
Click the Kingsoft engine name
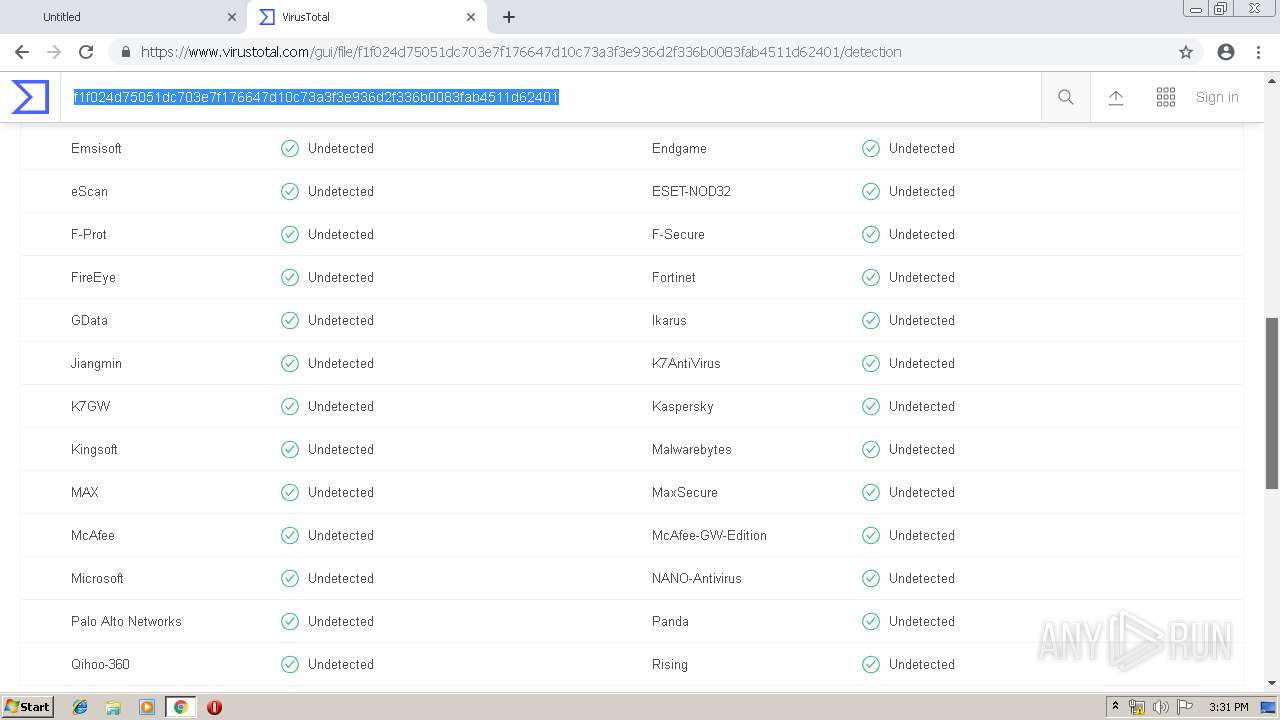pos(94,449)
